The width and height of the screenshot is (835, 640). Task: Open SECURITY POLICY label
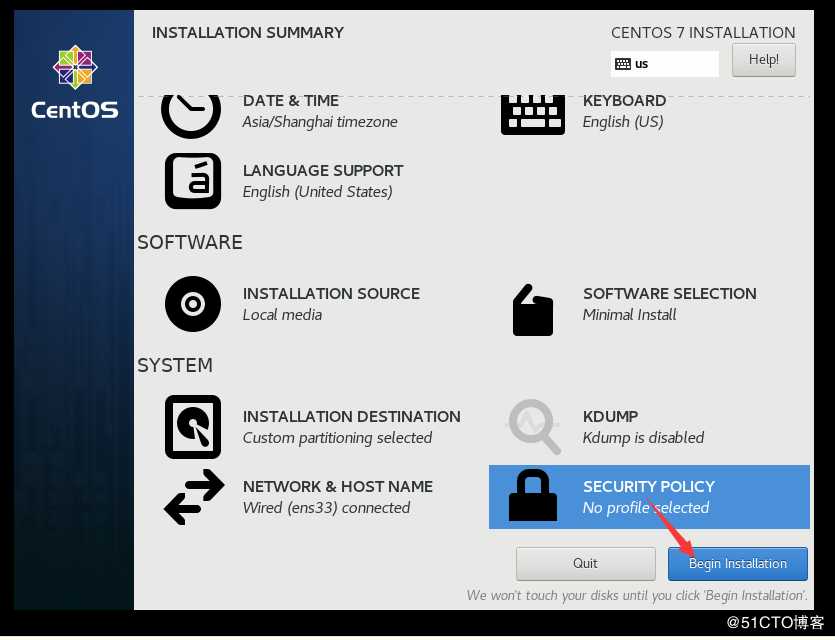pos(649,487)
